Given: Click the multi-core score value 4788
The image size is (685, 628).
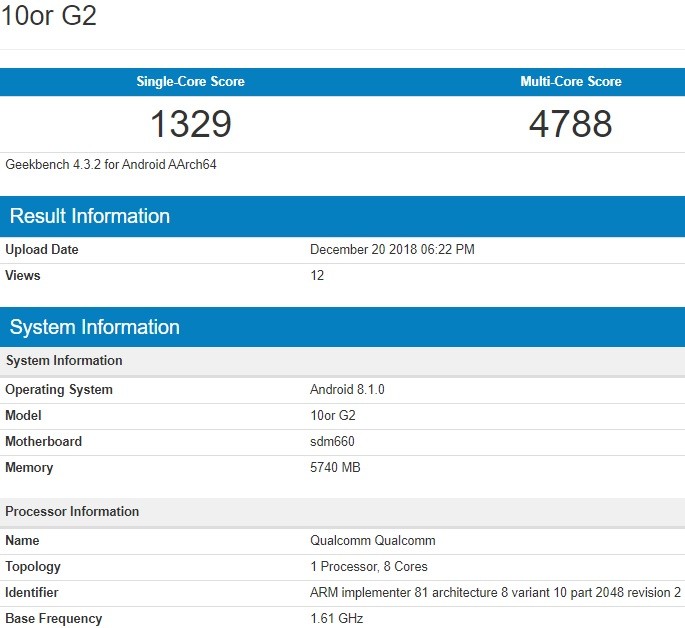Looking at the screenshot, I should [571, 124].
